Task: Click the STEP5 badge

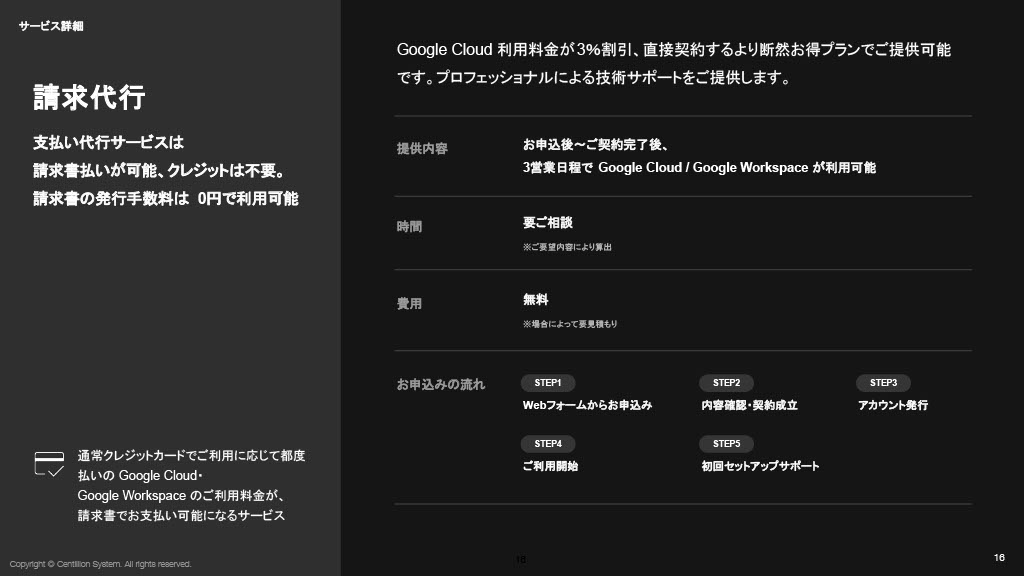Action: point(726,444)
